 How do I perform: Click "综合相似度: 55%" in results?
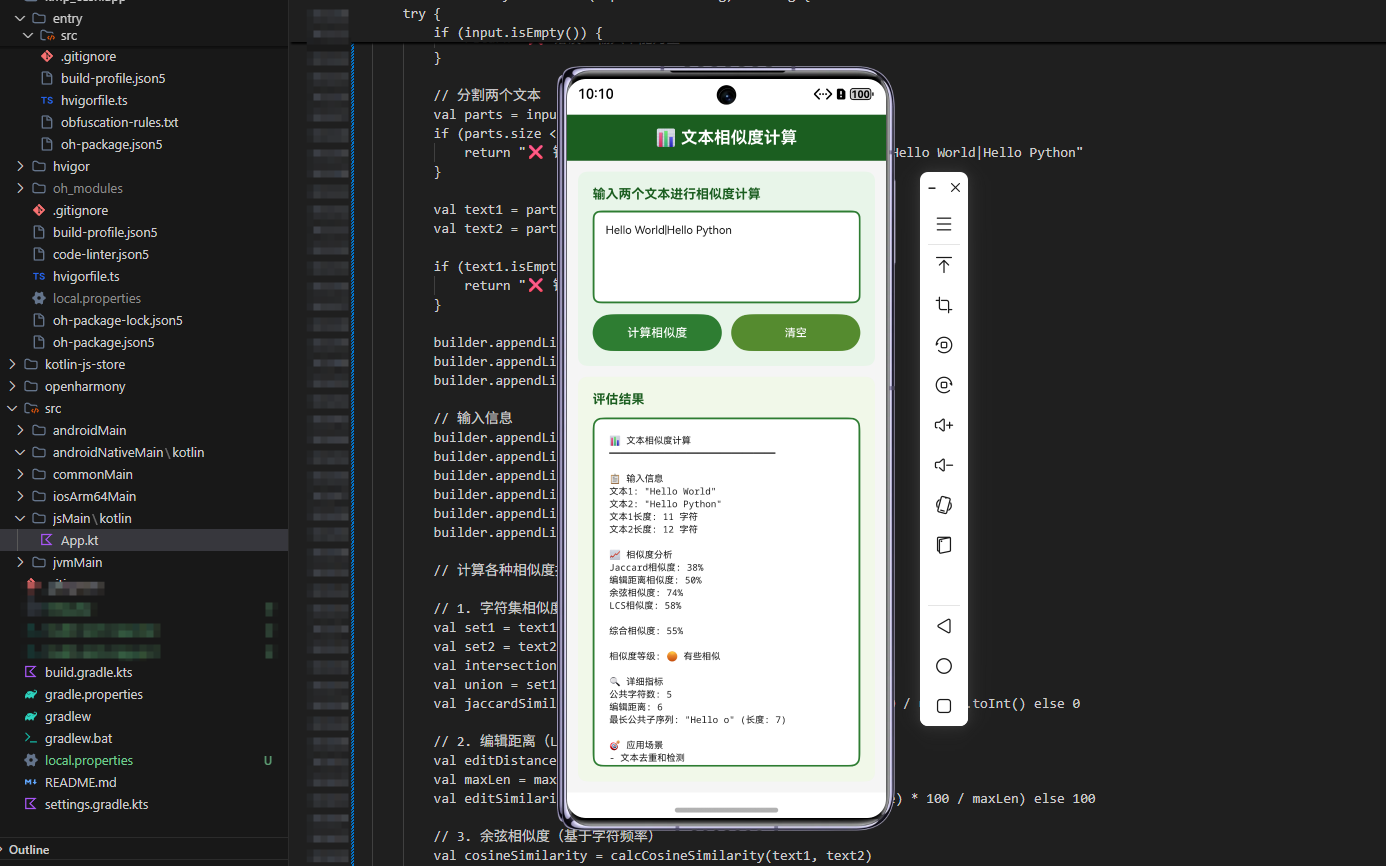pyautogui.click(x=646, y=631)
